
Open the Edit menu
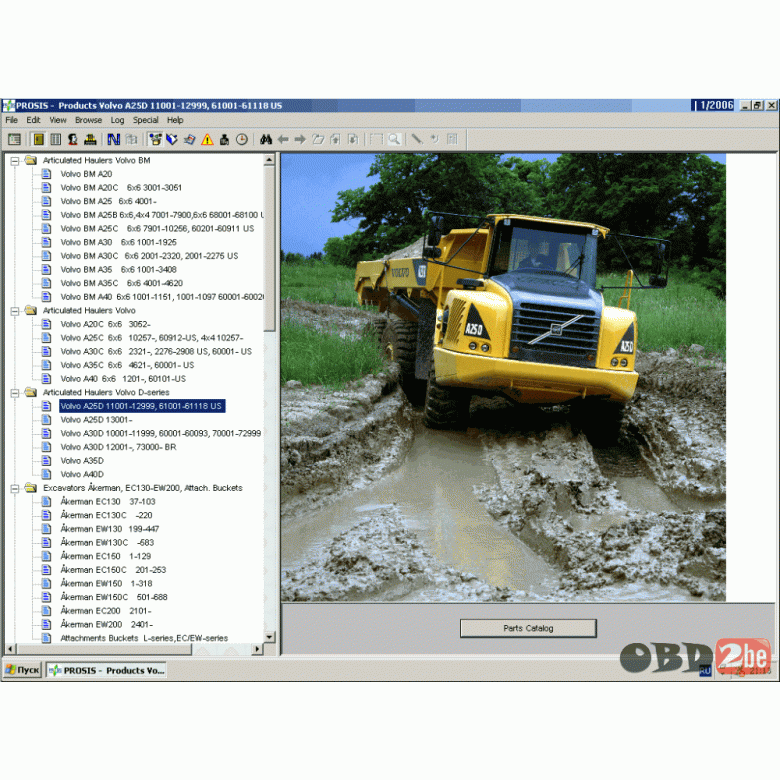coord(33,120)
